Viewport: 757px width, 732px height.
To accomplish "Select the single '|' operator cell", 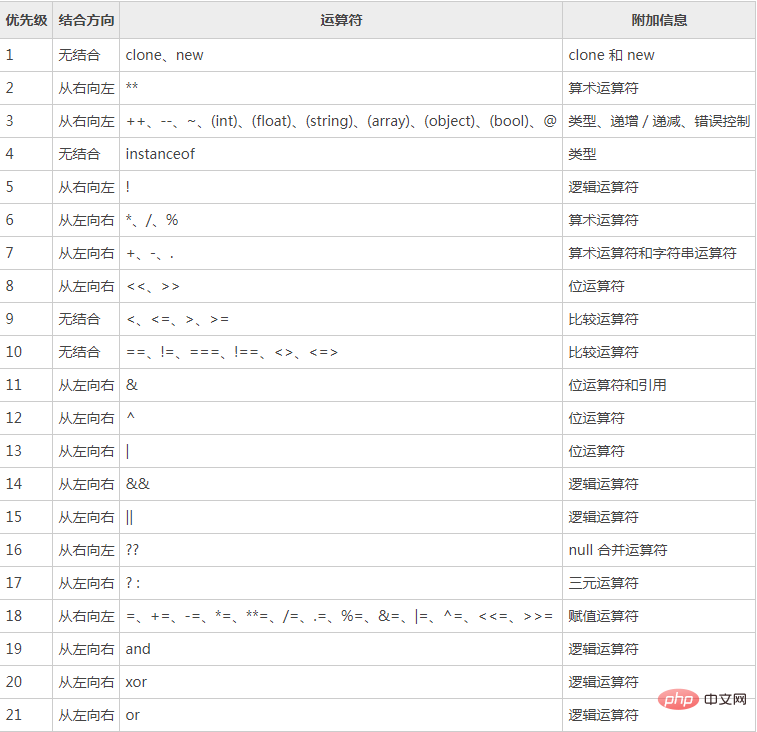I will (x=341, y=451).
